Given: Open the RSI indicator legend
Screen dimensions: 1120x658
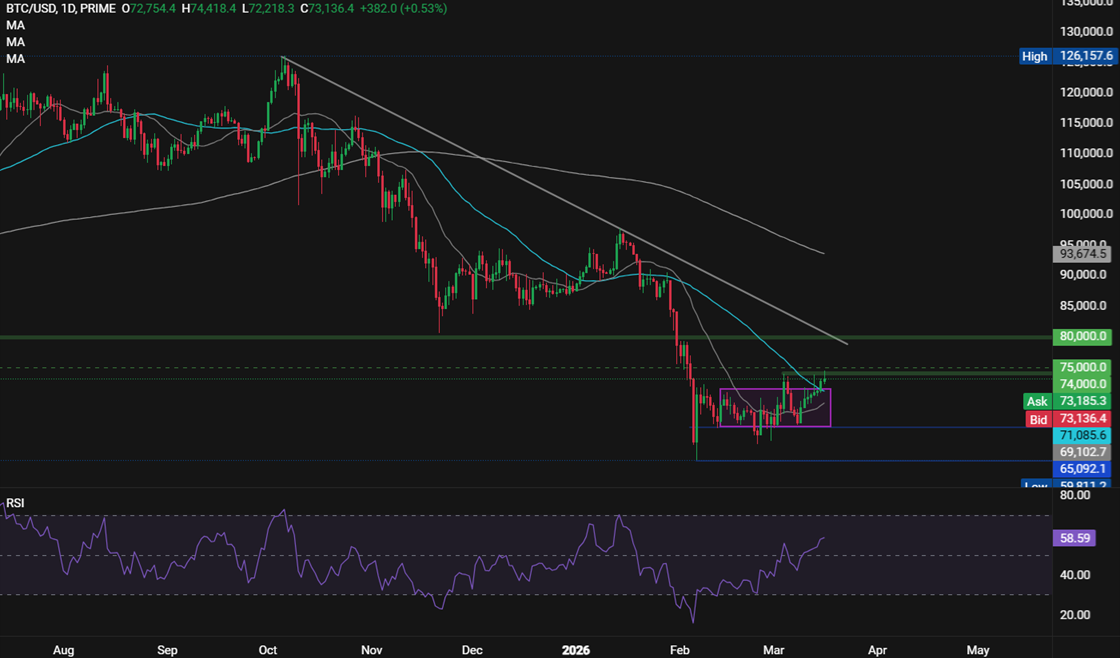Looking at the screenshot, I should 14,501.
